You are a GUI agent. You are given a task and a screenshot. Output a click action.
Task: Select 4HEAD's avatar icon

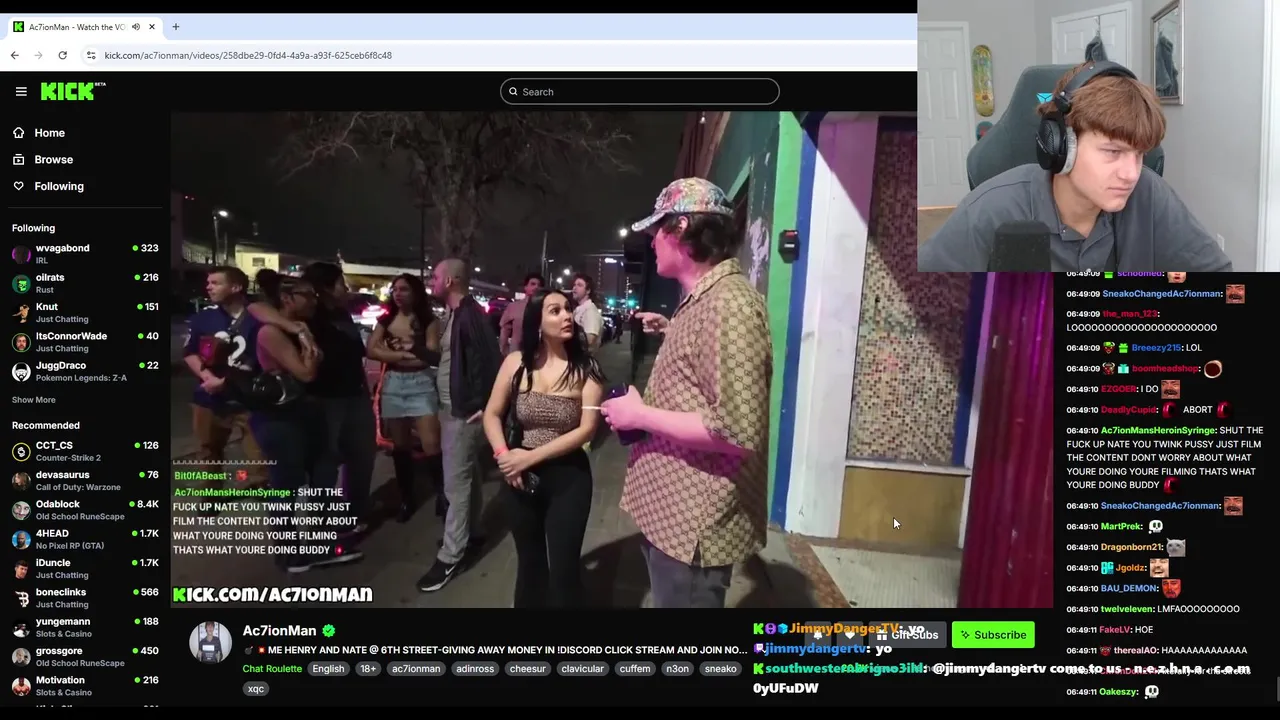pos(21,539)
